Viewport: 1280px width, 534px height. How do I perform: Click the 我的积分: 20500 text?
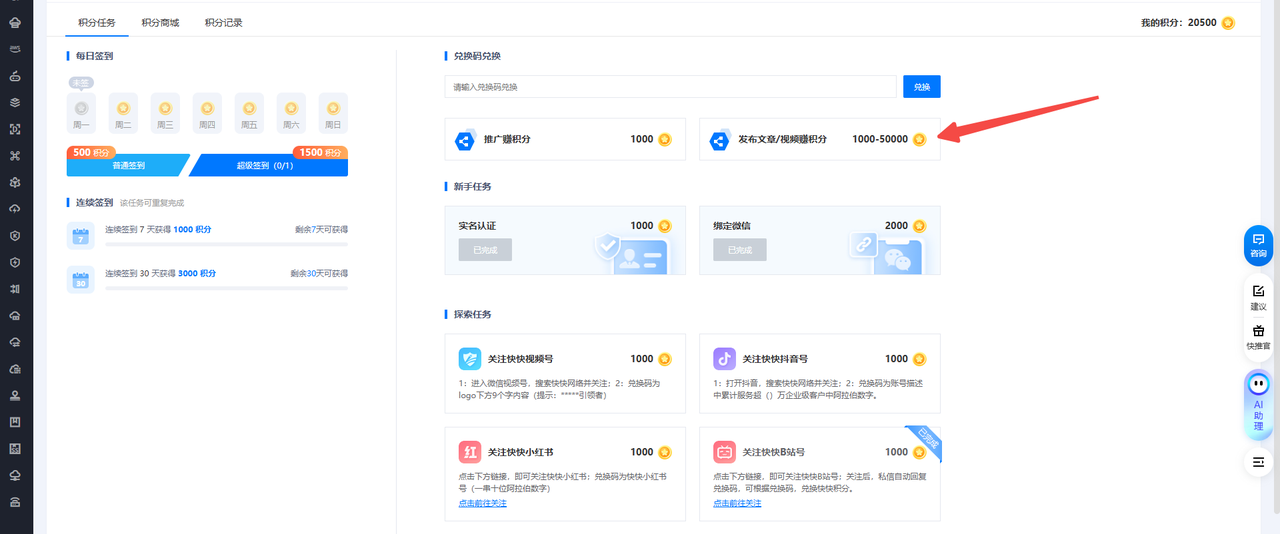[1179, 22]
